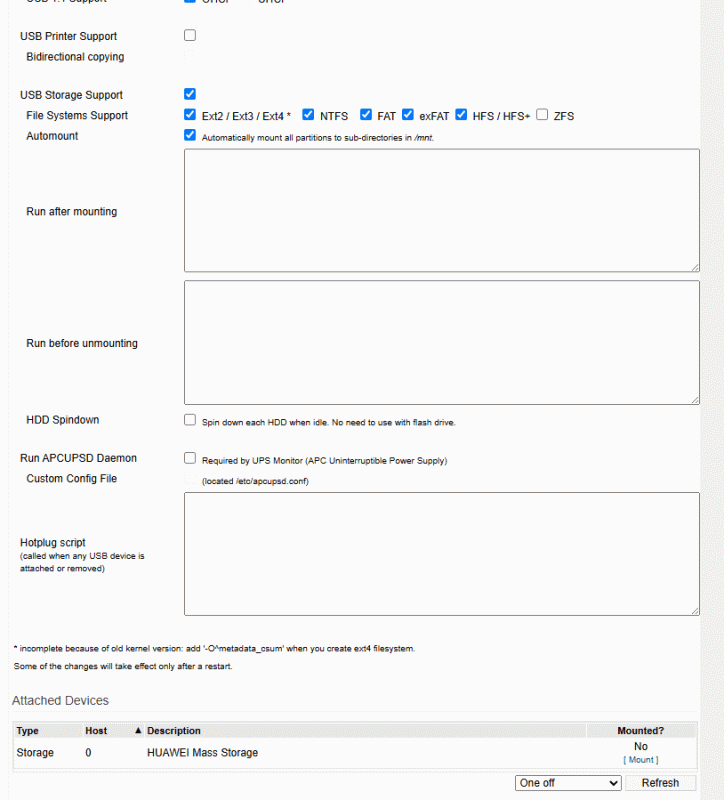The width and height of the screenshot is (724, 800).
Task: Enable ZFS file system support
Action: coord(542,115)
